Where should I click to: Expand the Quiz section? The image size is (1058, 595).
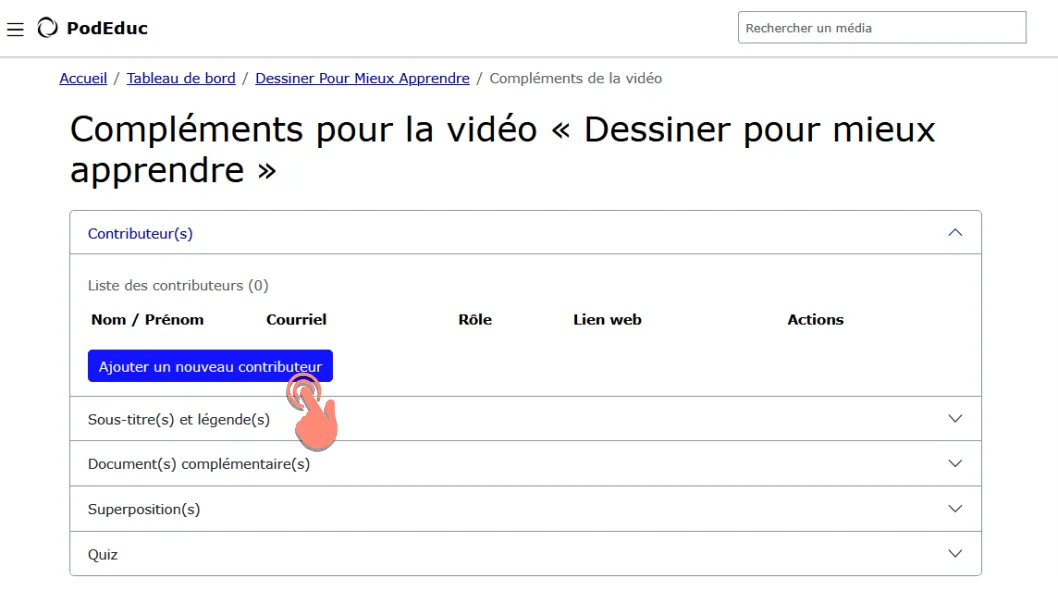pyautogui.click(x=525, y=554)
